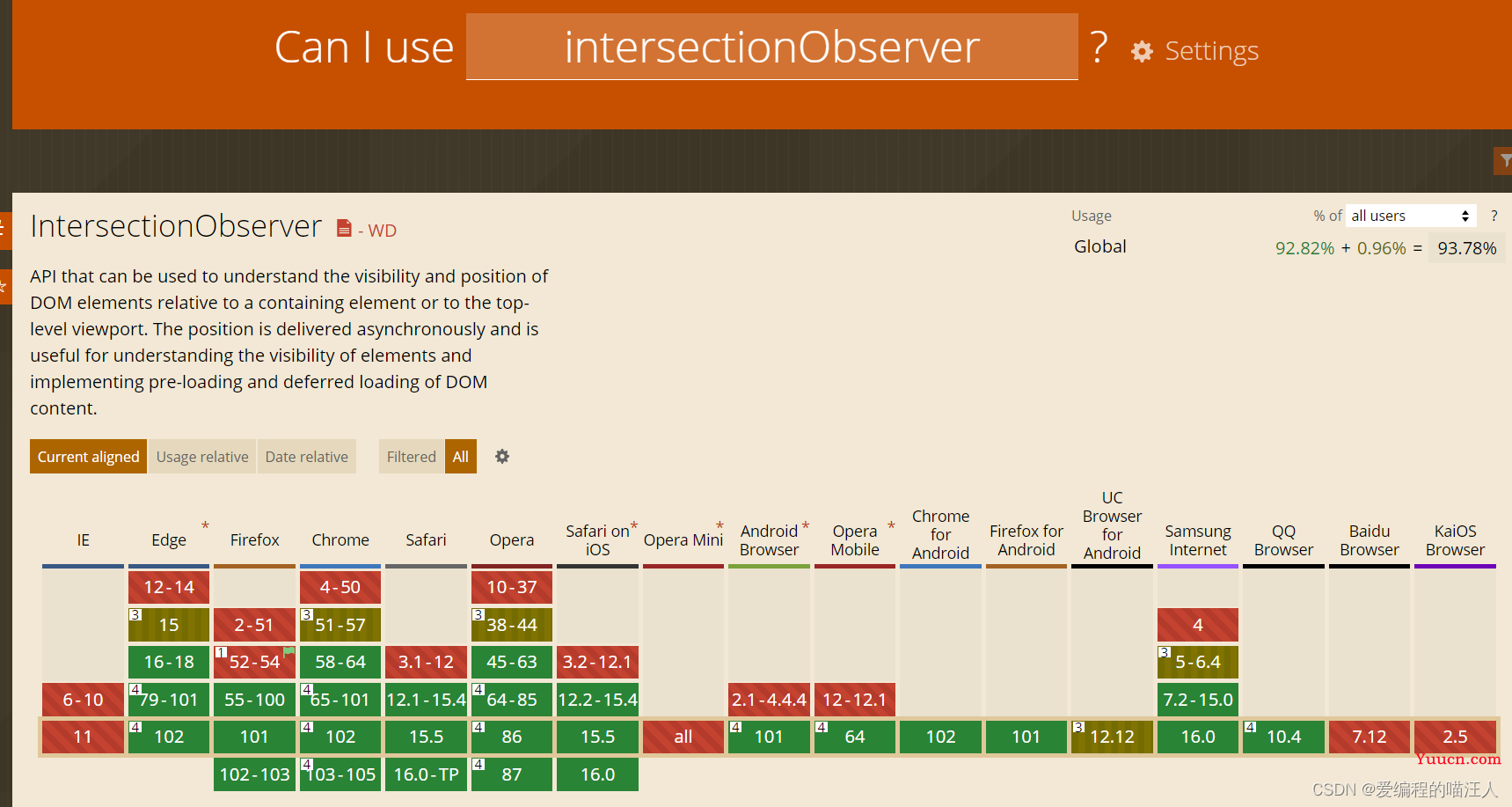The width and height of the screenshot is (1512, 807).
Task: Select IE 6-10 version cell
Action: pos(84,700)
